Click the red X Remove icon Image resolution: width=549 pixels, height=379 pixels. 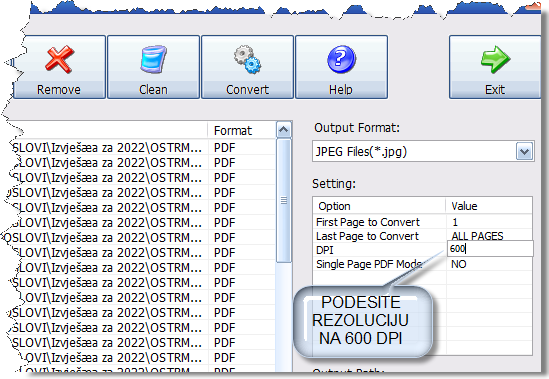click(59, 59)
